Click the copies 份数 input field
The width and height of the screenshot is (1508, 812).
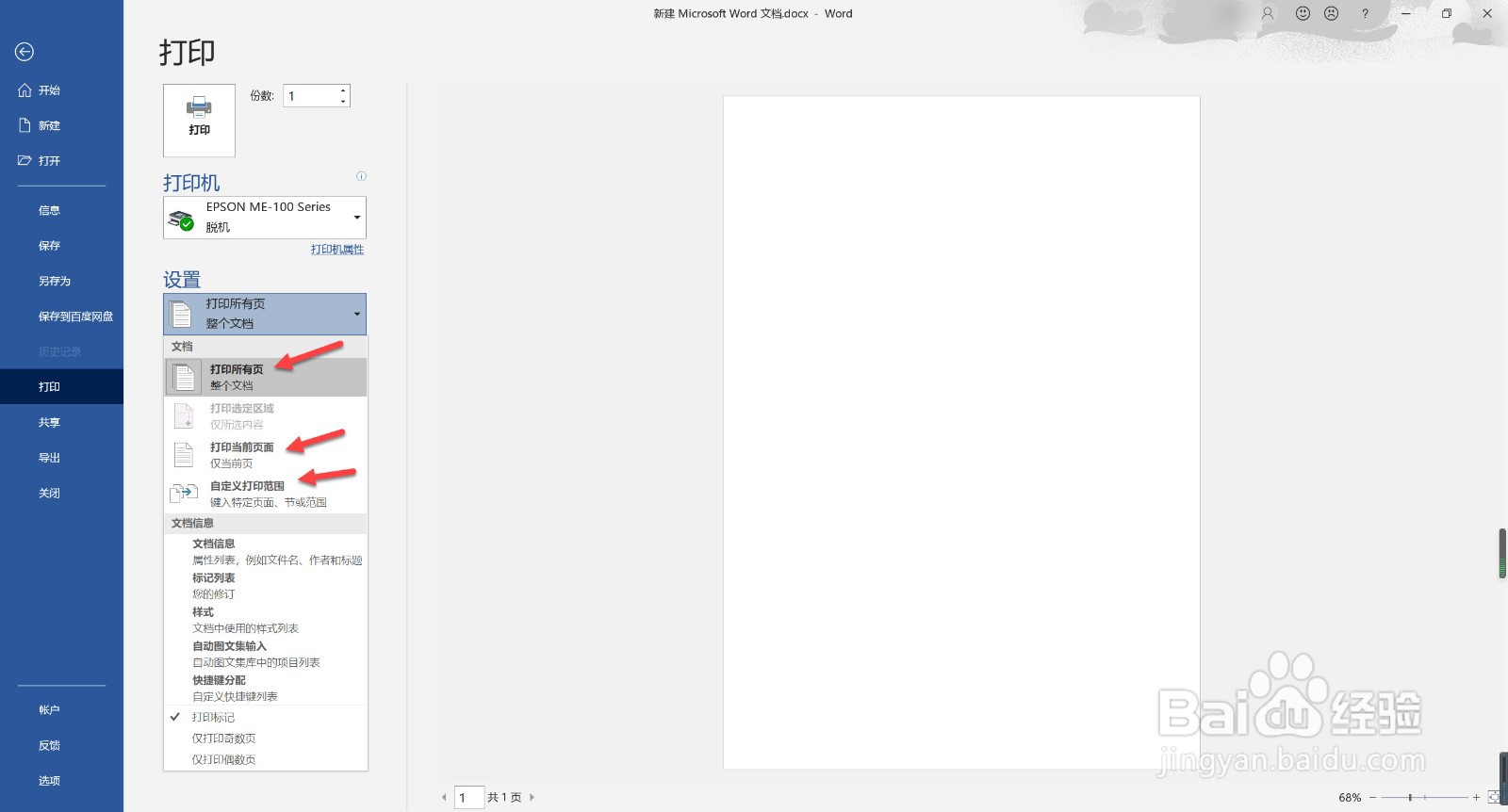pos(311,96)
